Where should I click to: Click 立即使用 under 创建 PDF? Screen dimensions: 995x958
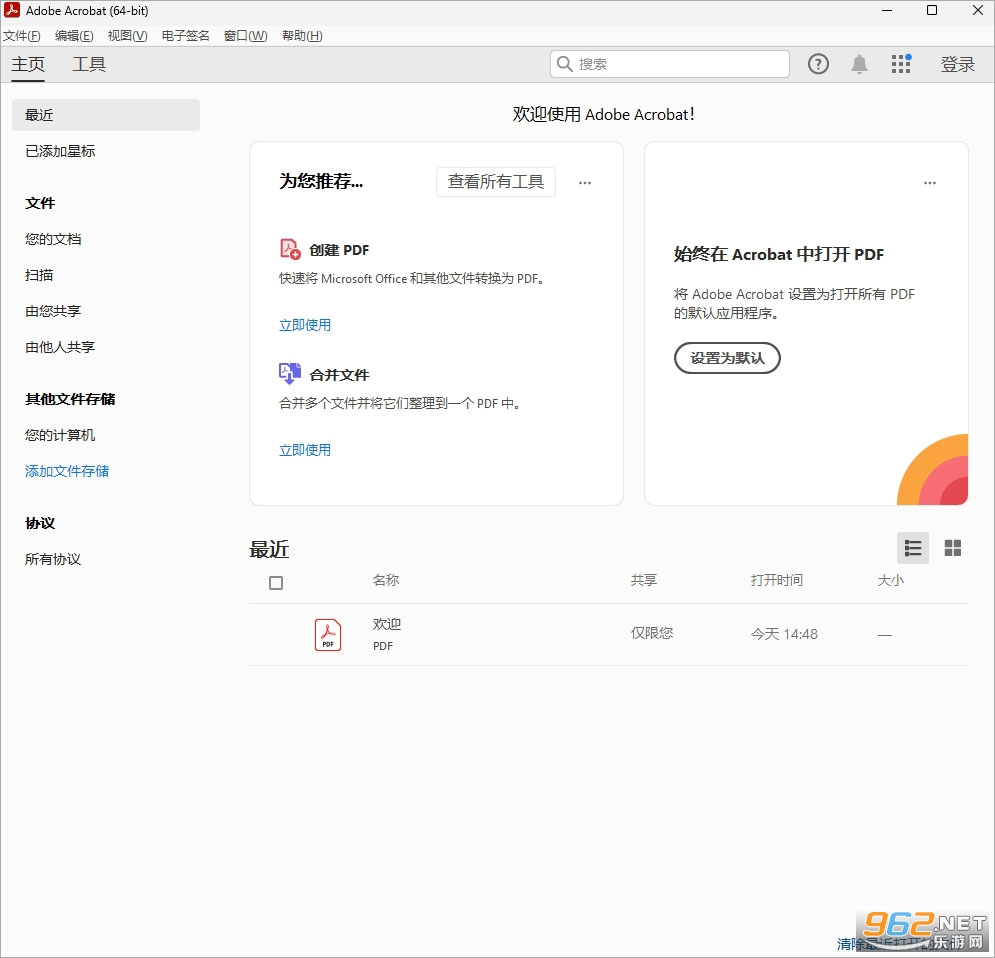305,325
